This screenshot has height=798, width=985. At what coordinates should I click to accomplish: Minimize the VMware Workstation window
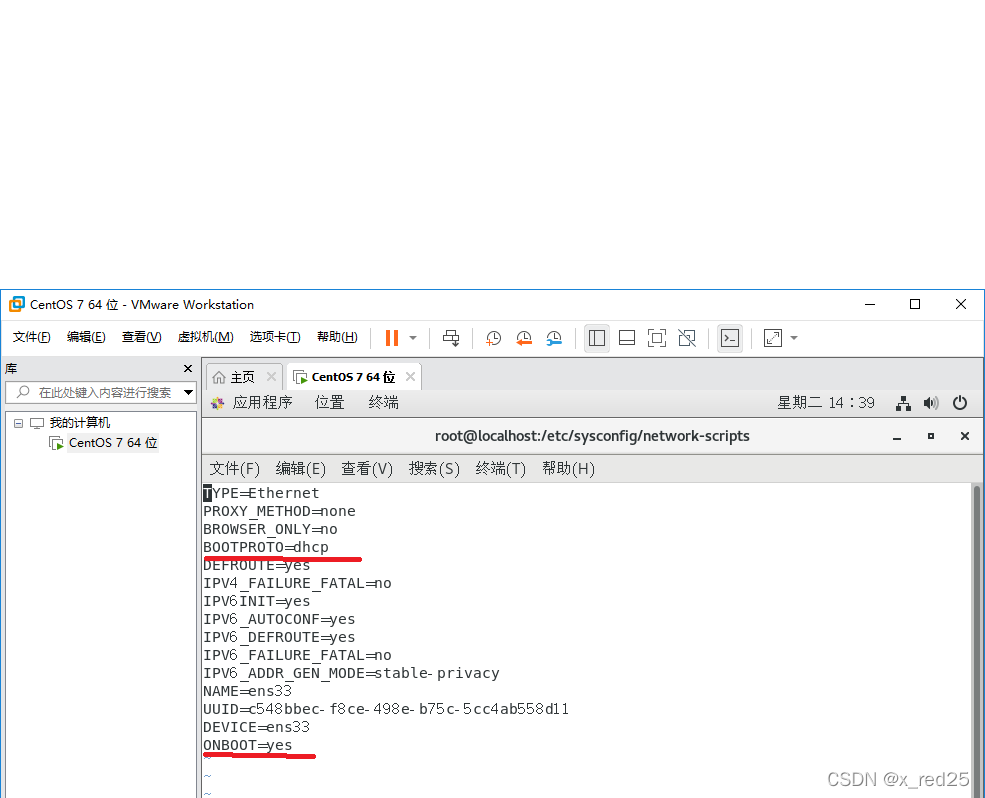pos(870,305)
